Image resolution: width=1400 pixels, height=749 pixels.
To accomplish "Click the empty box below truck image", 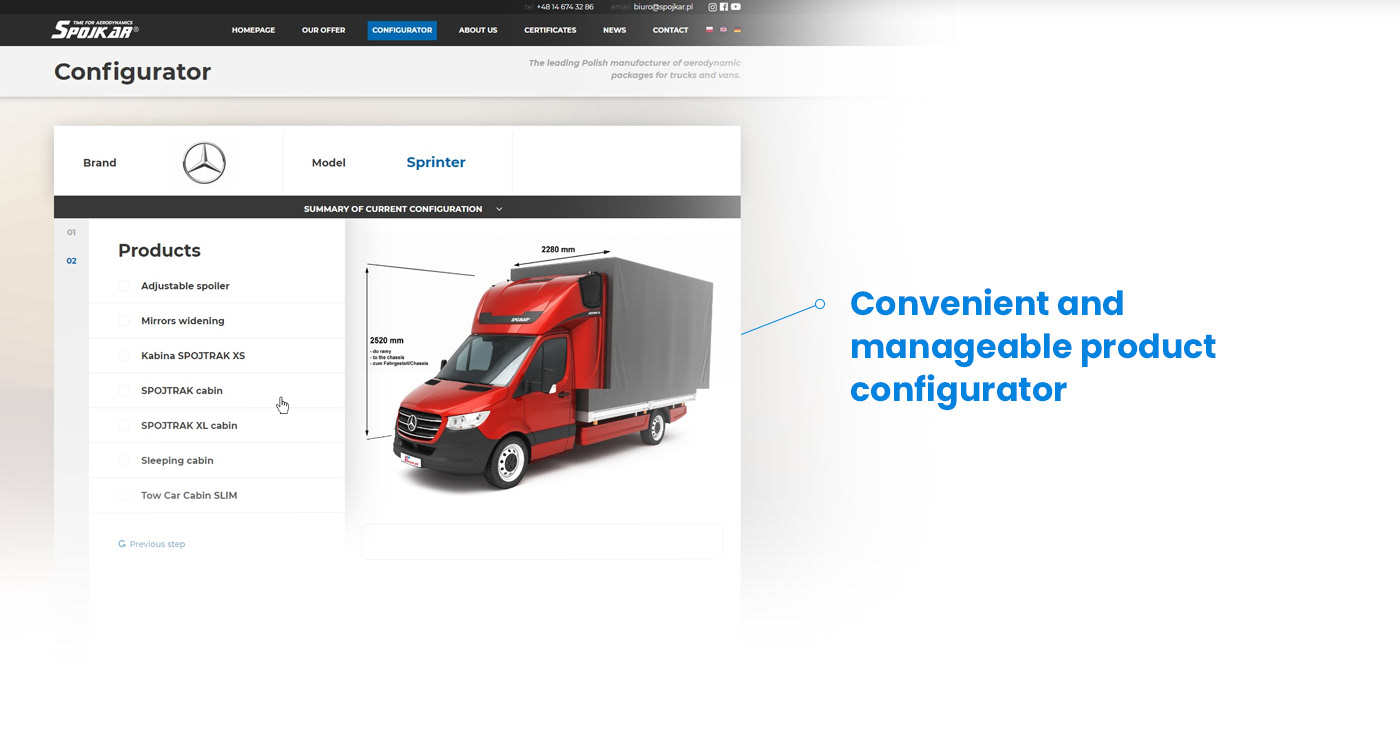I will 542,541.
